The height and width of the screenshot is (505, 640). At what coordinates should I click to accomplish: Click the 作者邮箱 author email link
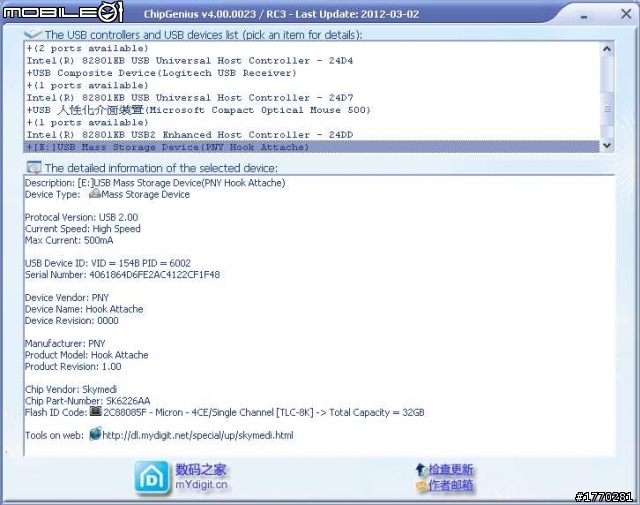[451, 485]
